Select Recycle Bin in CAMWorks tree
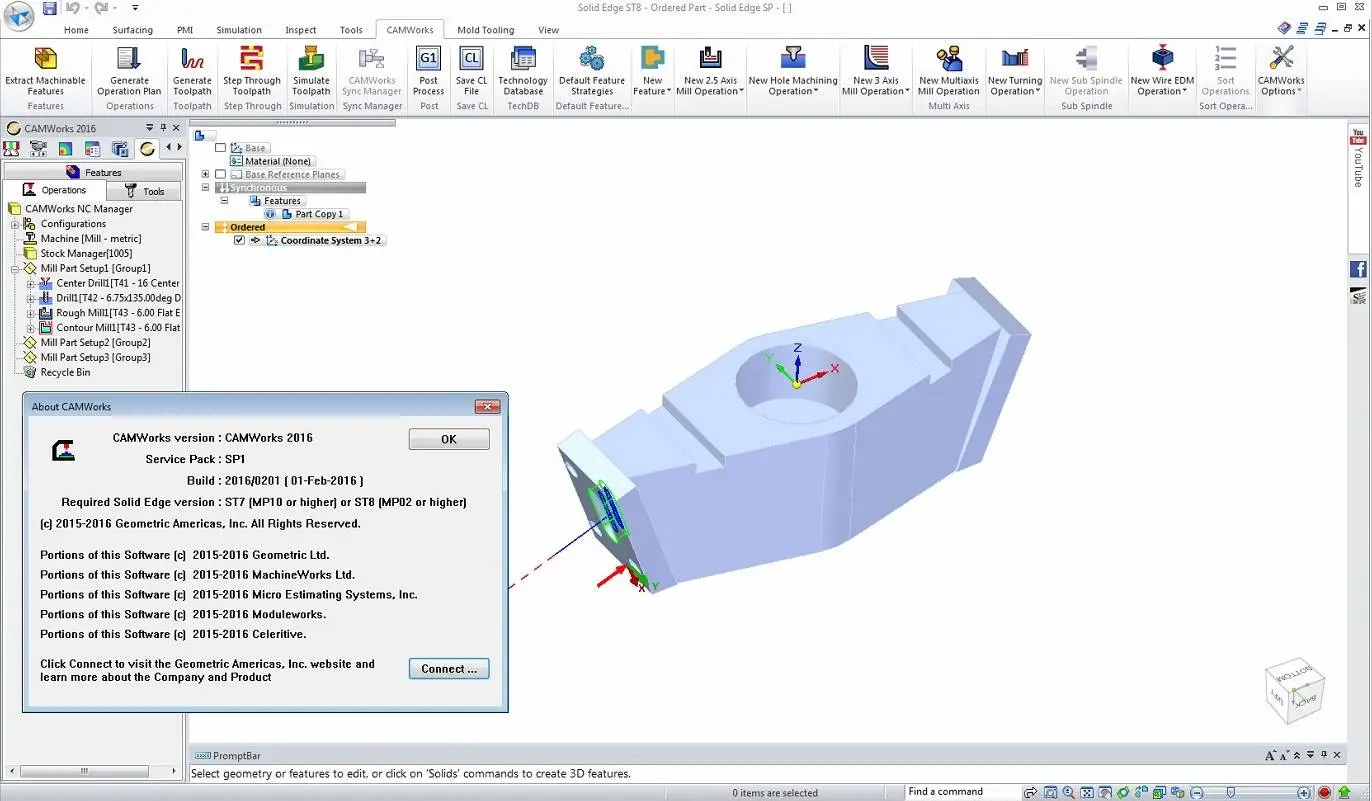 [x=65, y=372]
